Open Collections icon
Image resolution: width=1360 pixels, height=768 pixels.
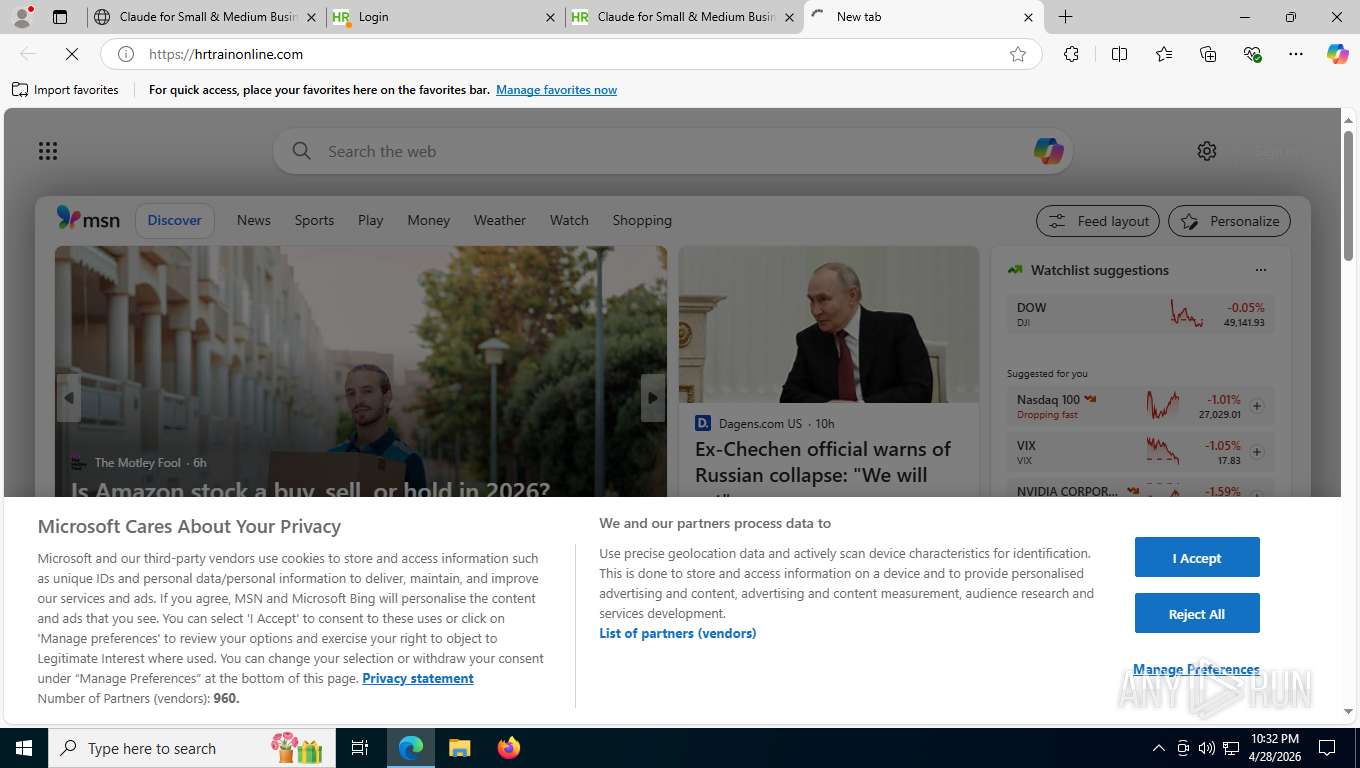click(1208, 54)
